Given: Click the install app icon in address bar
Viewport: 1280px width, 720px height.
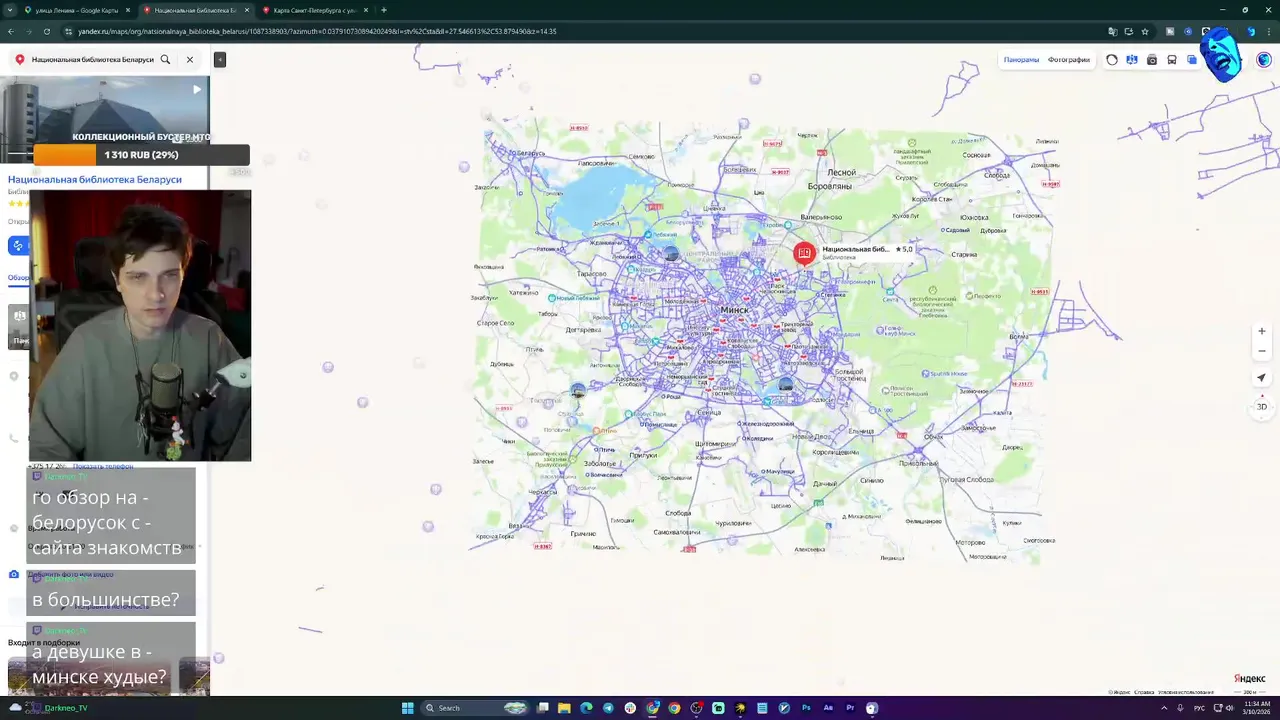Looking at the screenshot, I should [1129, 31].
